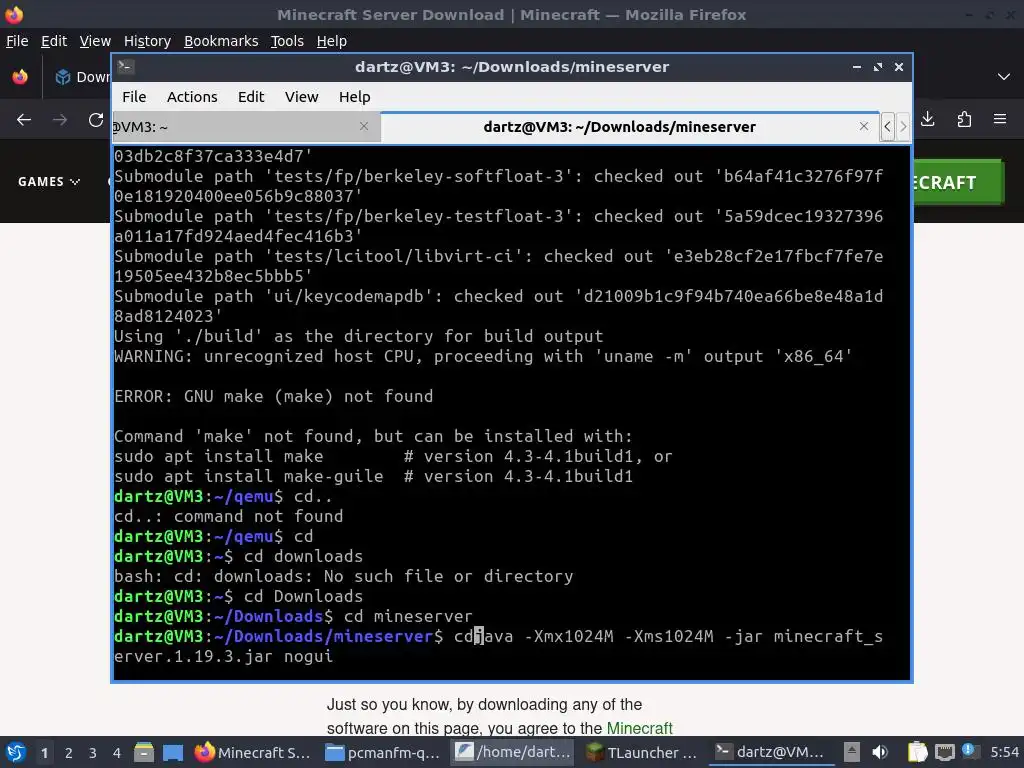
Task: Click the terminal icon in title bar
Action: pos(126,67)
